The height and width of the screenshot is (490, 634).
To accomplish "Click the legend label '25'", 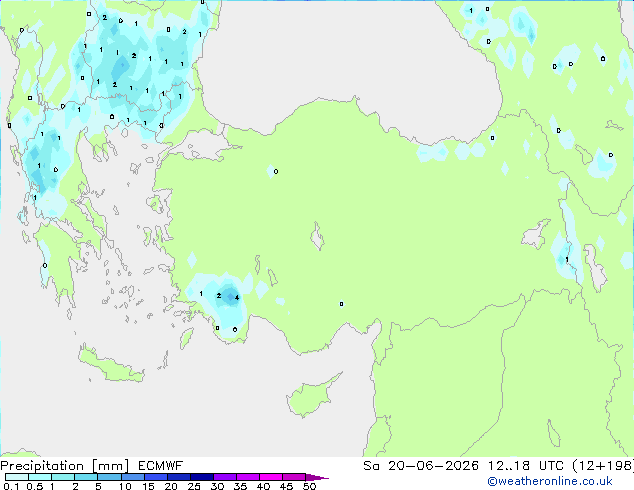I will coord(194,486).
